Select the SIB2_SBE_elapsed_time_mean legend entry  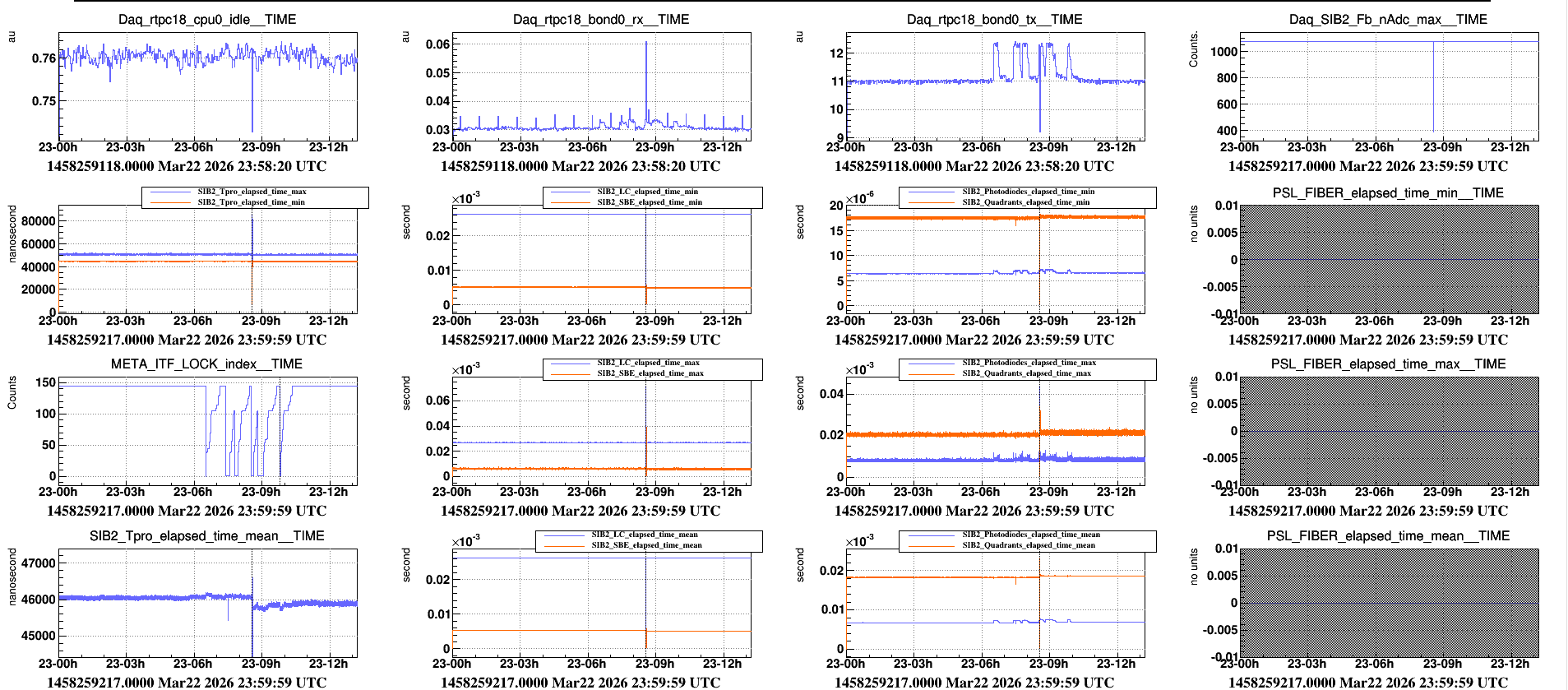click(647, 545)
